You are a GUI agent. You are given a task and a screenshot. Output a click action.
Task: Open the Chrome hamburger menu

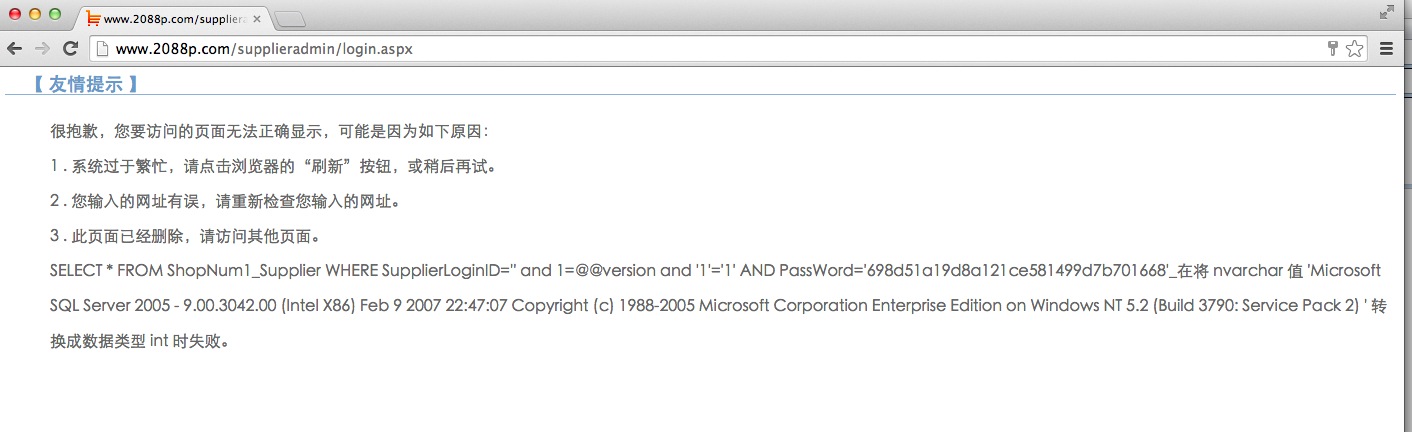coord(1387,48)
